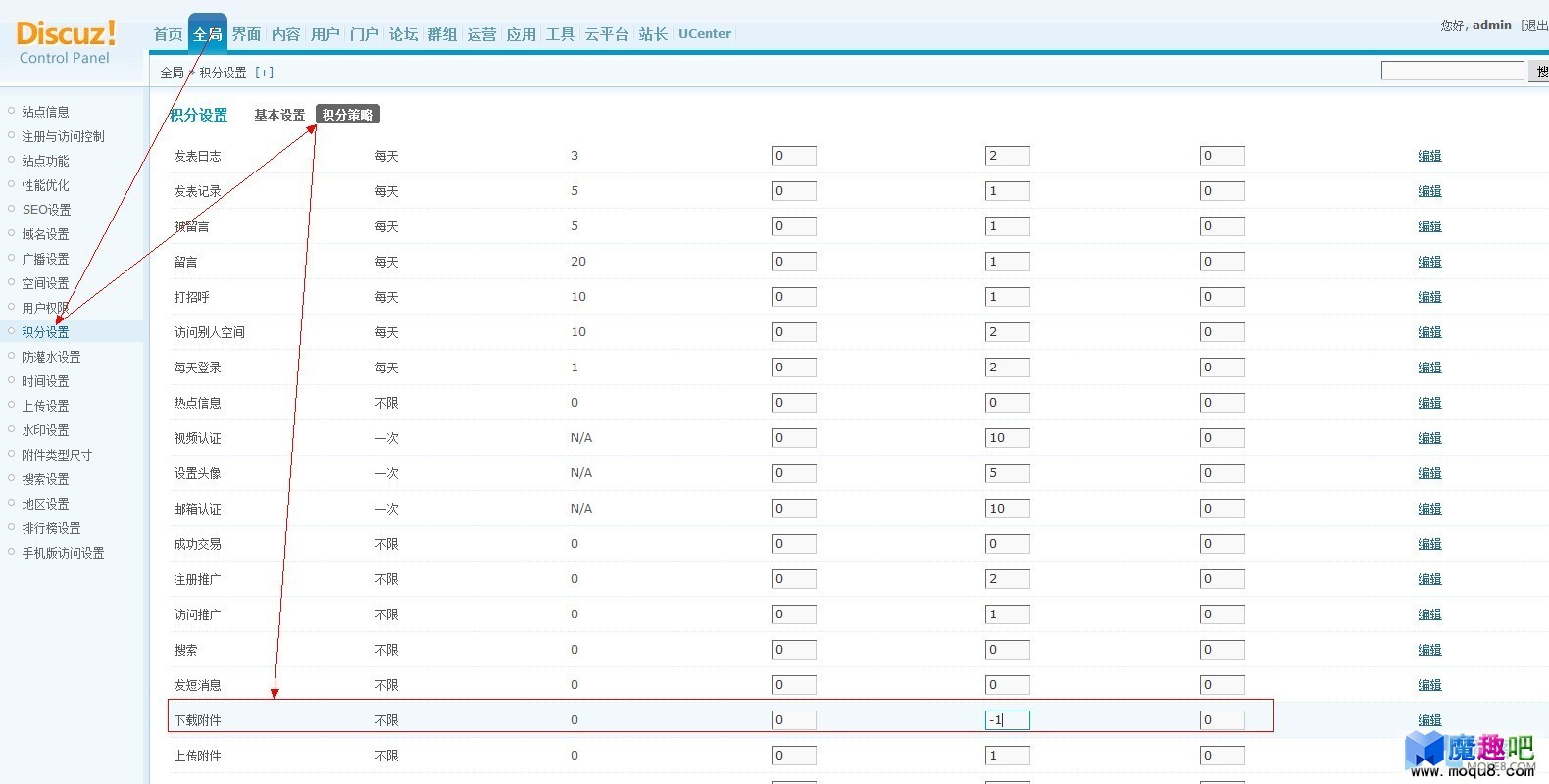Viewport: 1549px width, 784px height.
Task: Open the 站长 menu
Action: click(x=653, y=34)
